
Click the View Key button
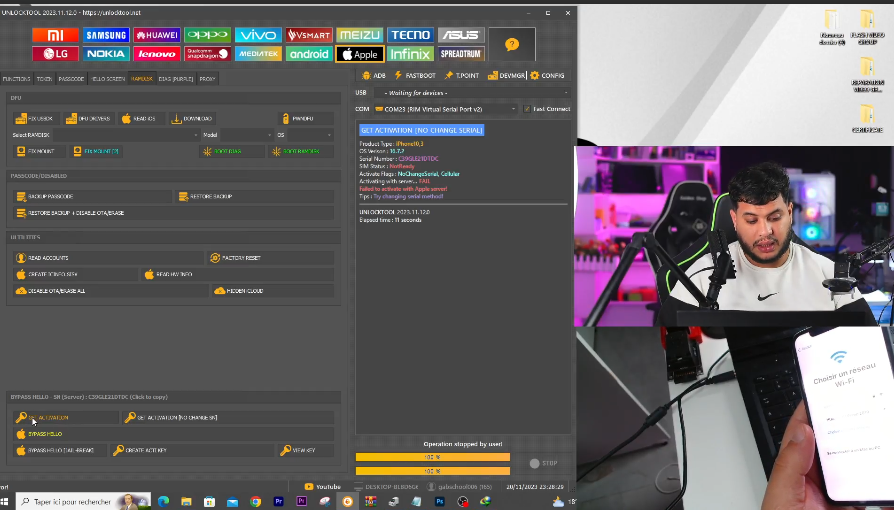(305, 450)
